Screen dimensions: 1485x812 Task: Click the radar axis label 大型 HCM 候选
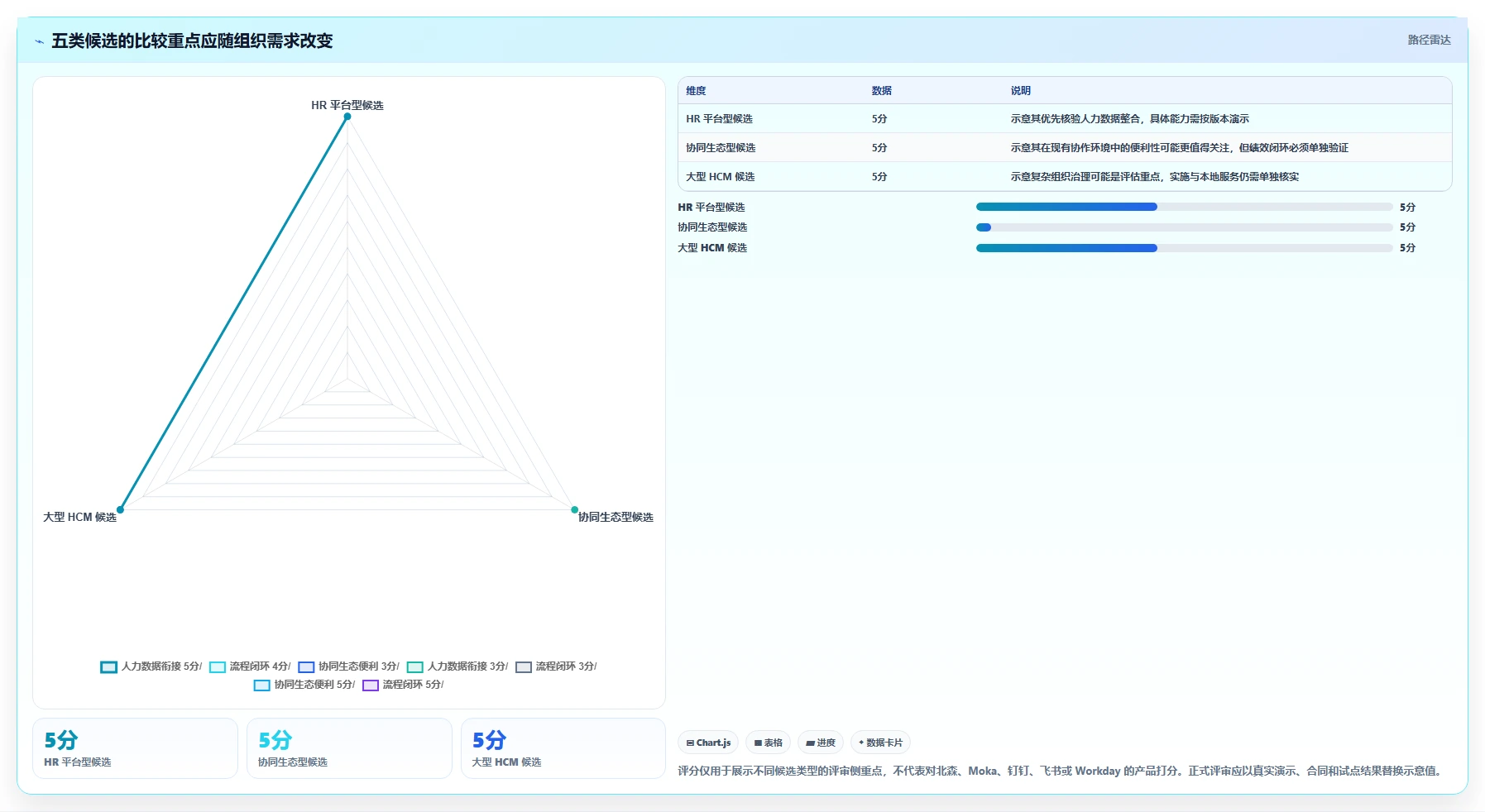[79, 517]
